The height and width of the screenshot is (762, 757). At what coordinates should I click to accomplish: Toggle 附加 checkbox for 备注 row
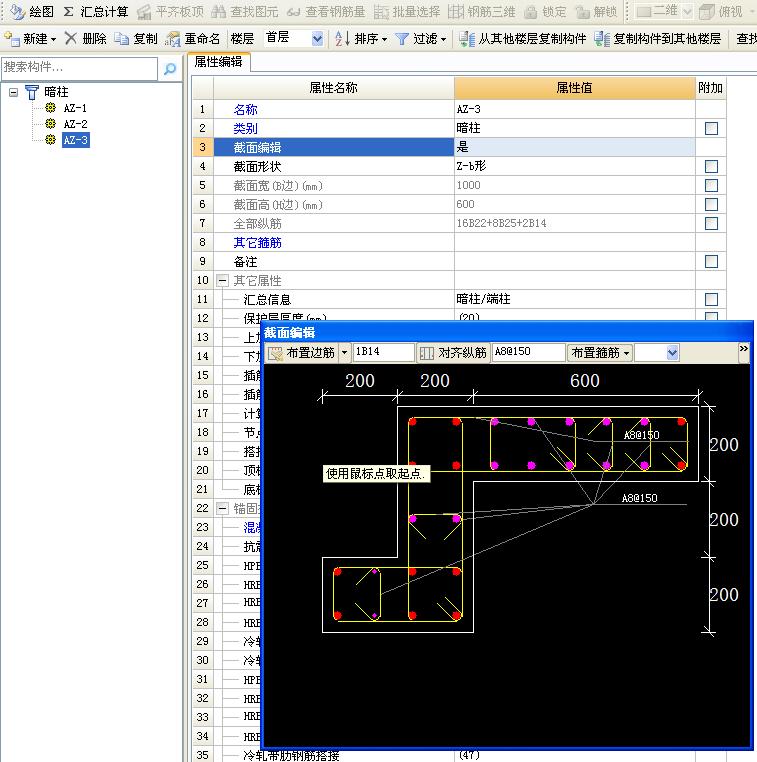[x=711, y=262]
